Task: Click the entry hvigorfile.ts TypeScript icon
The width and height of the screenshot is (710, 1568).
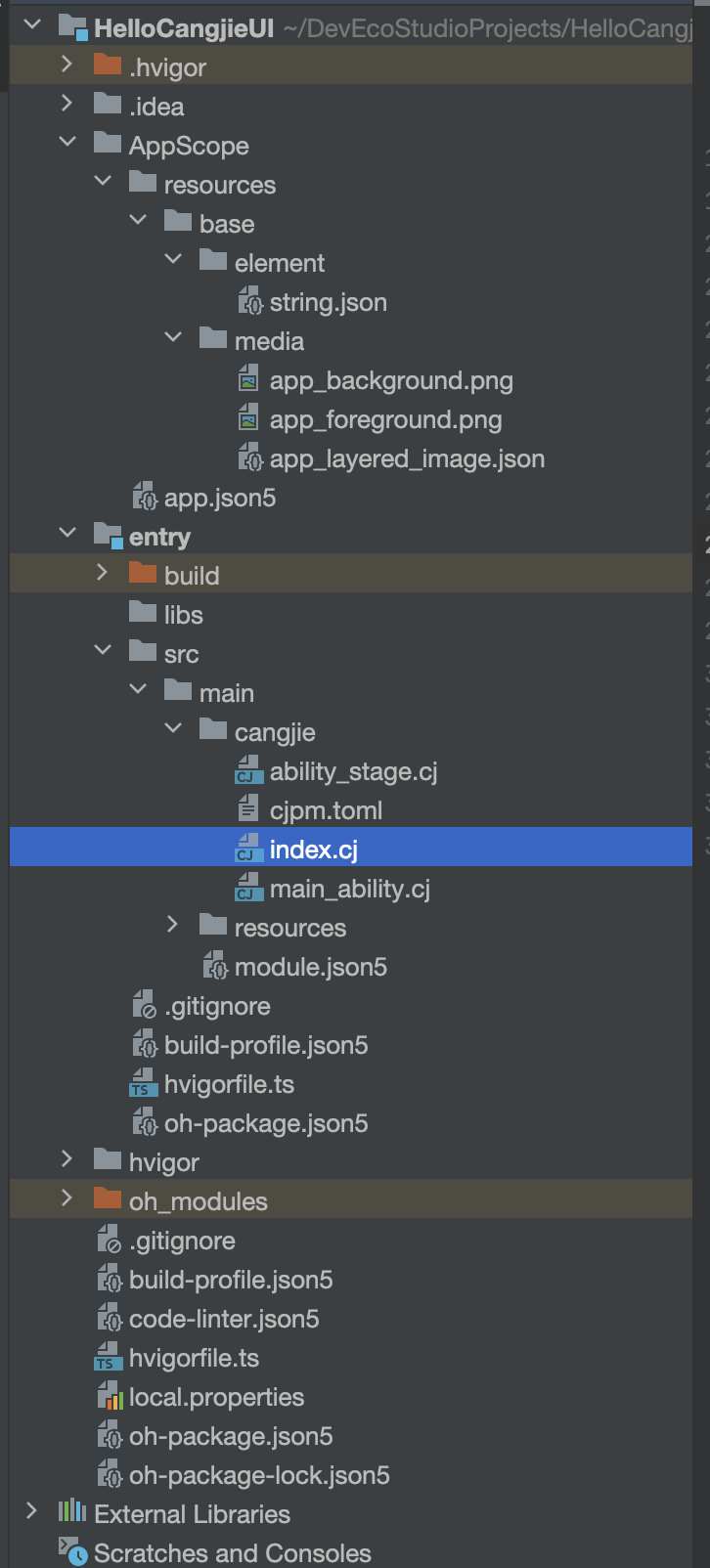Action: point(143,1084)
